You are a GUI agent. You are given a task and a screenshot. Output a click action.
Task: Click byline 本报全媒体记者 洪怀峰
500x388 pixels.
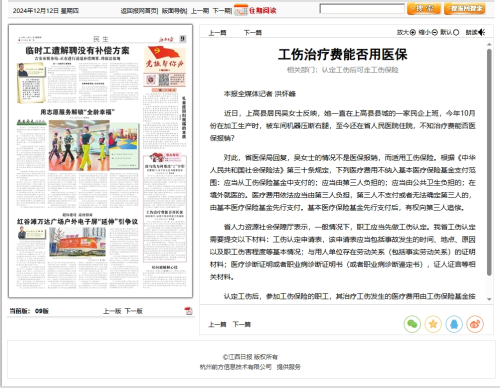(x=260, y=94)
